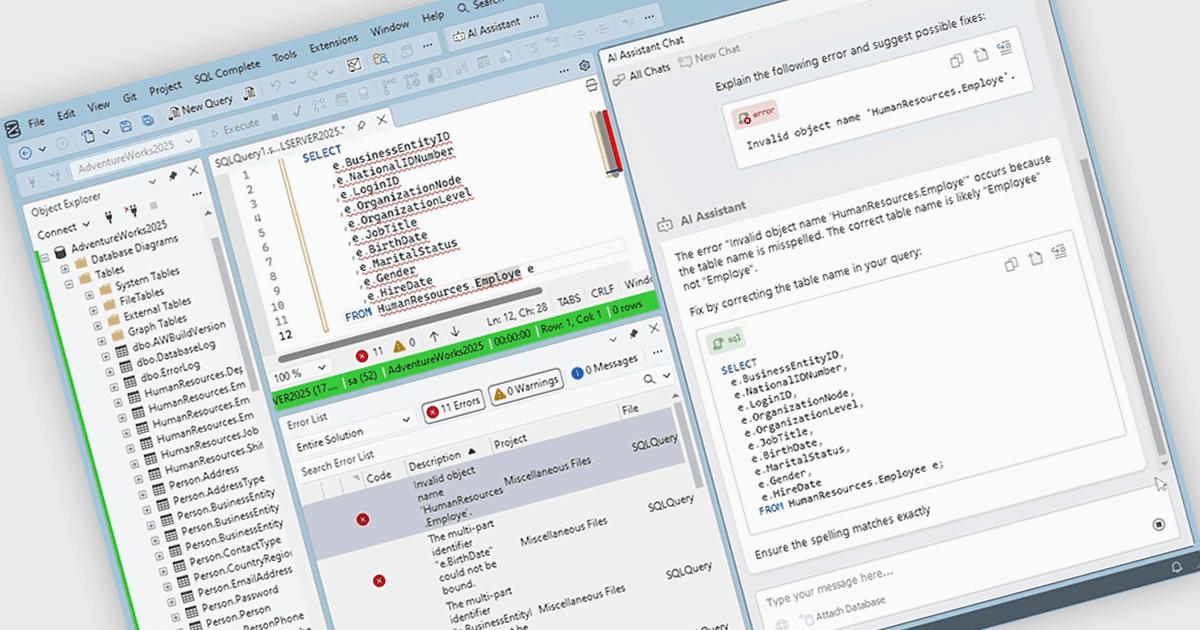Insert the AI response code into the editor
Image resolution: width=1200 pixels, height=630 pixels.
(1061, 250)
